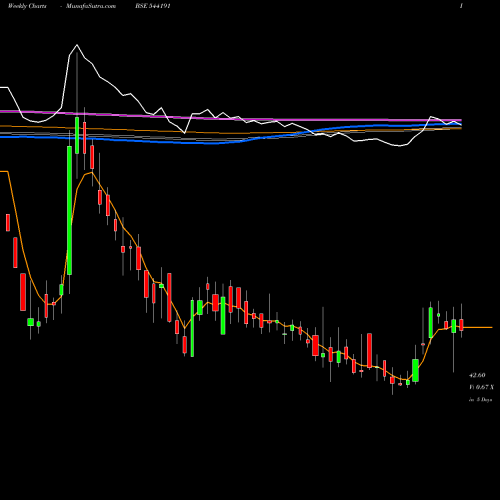500x500 pixels.
Task: Click the "in 5 Days" label
Action: click(x=480, y=399)
